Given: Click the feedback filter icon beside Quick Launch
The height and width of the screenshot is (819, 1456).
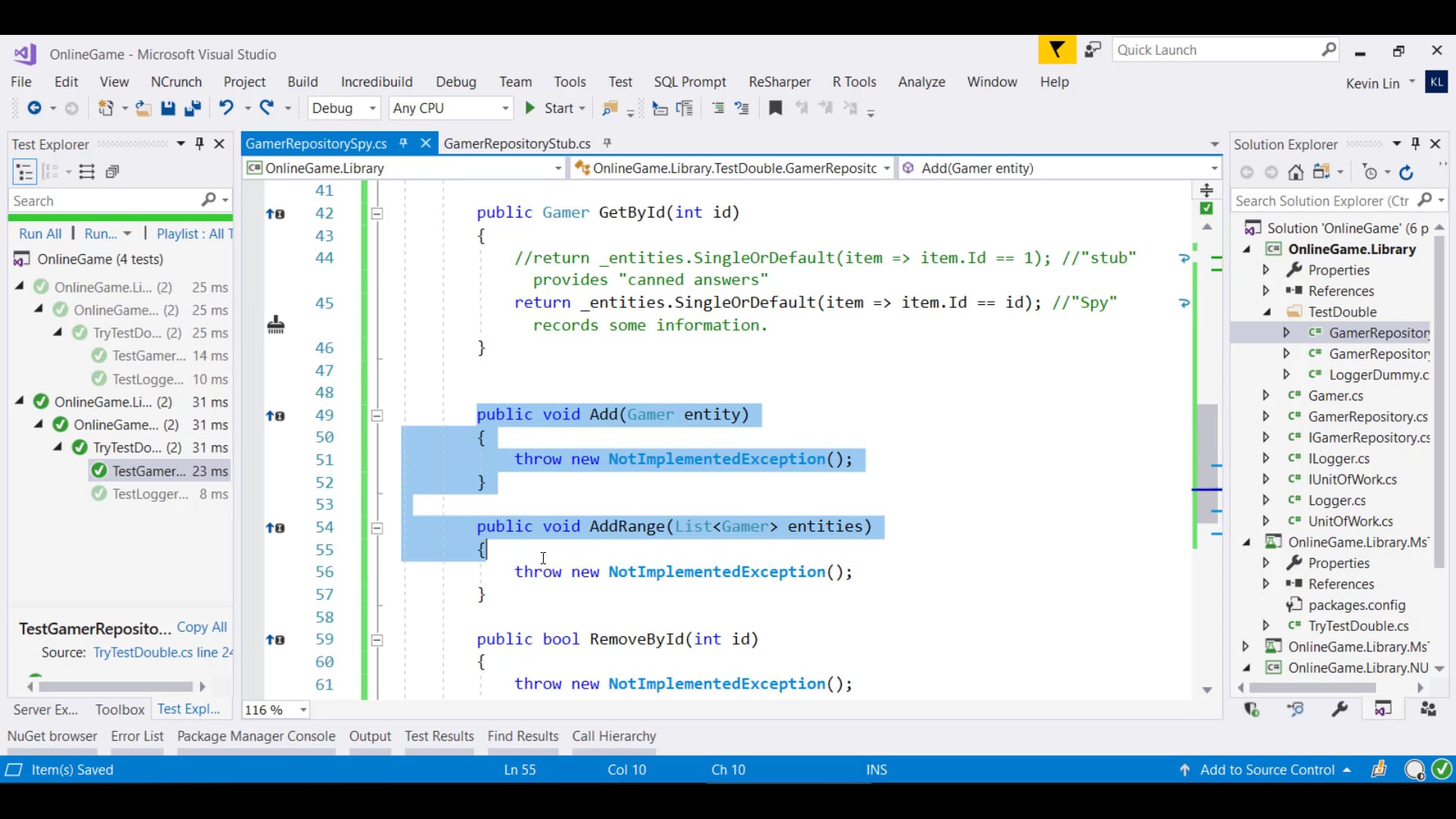Looking at the screenshot, I should tap(1056, 50).
